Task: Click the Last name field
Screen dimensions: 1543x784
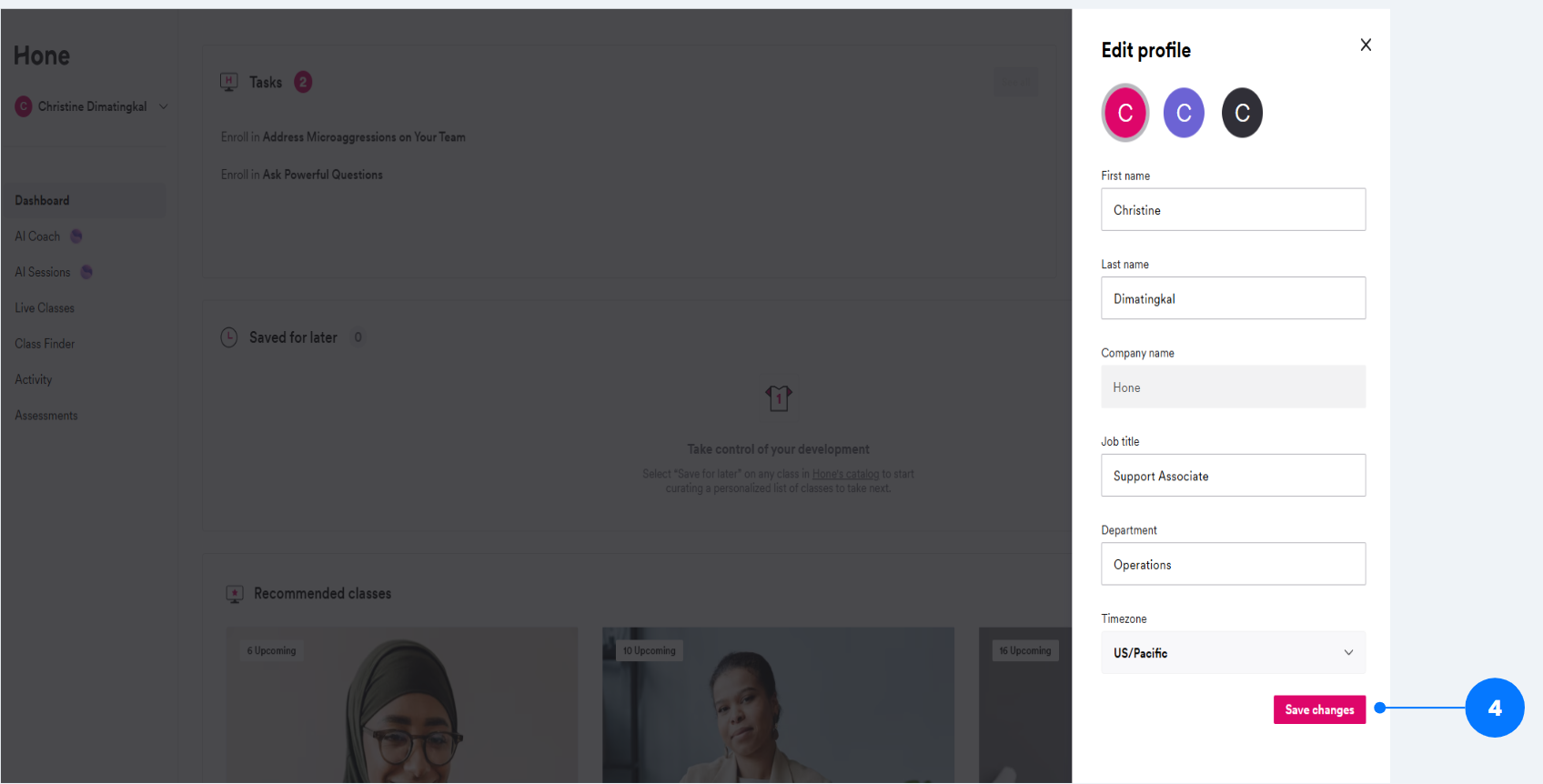Action: (x=1233, y=298)
